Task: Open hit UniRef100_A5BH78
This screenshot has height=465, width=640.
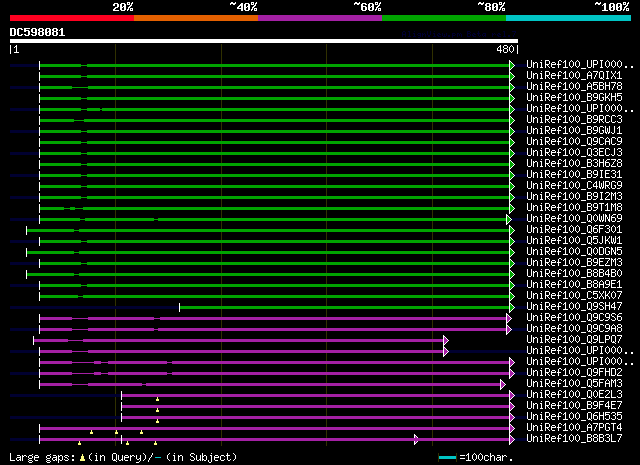Action: pyautogui.click(x=574, y=87)
